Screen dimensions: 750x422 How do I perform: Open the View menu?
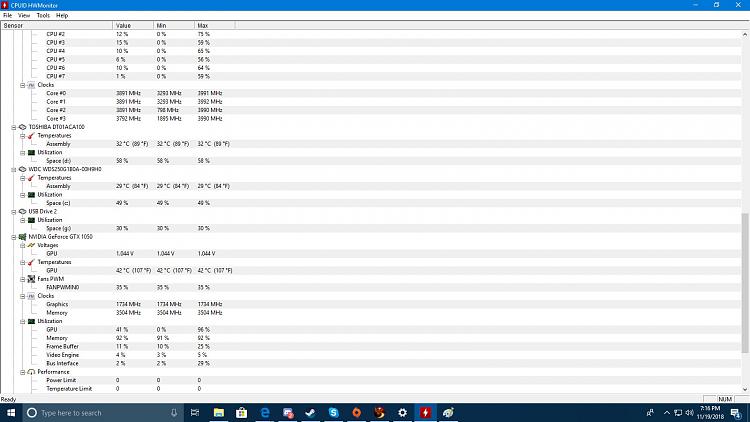click(x=24, y=15)
